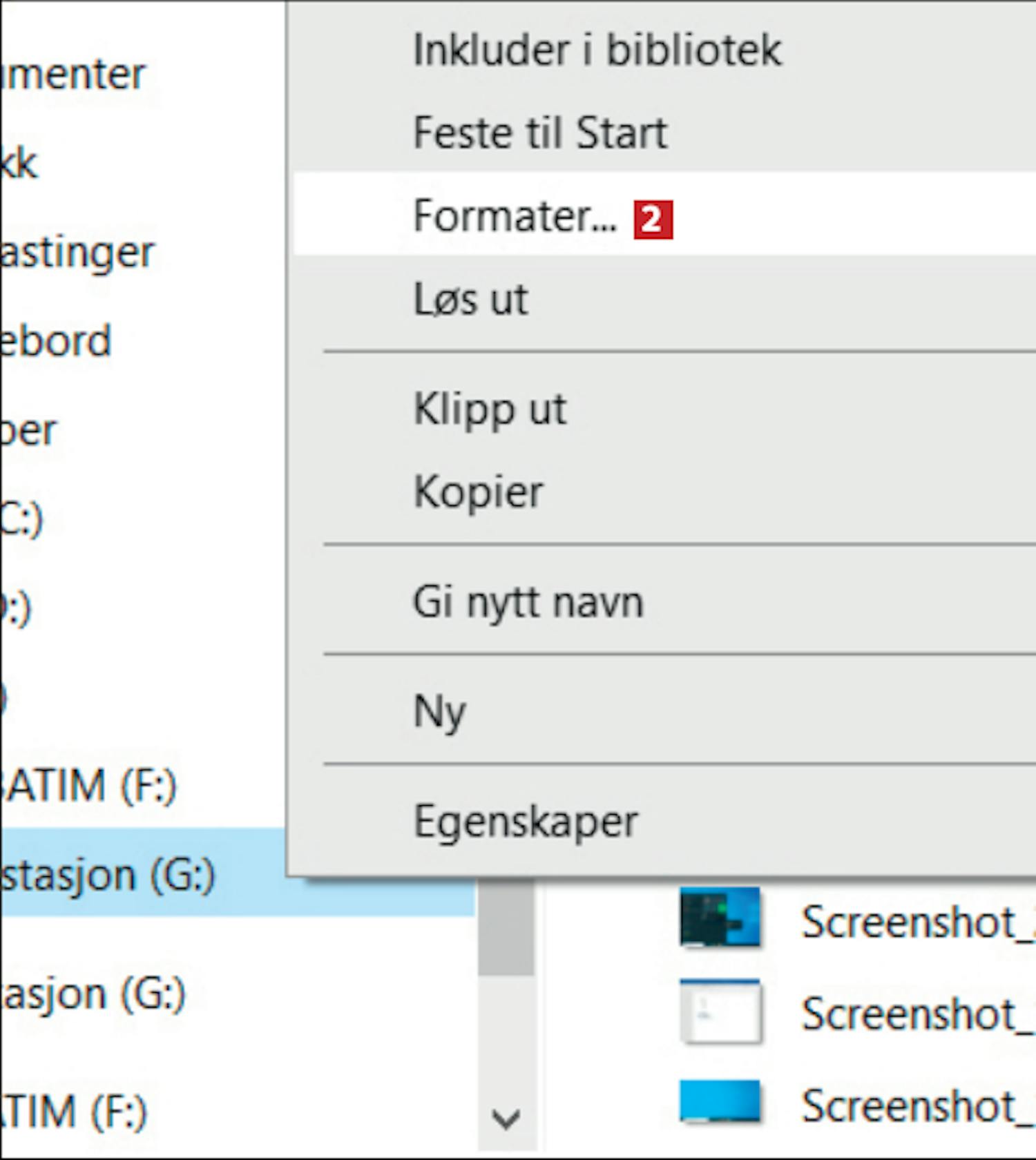Choose Inkluder i bibliotek menu entry
The width and height of the screenshot is (1036, 1160).
(x=597, y=50)
